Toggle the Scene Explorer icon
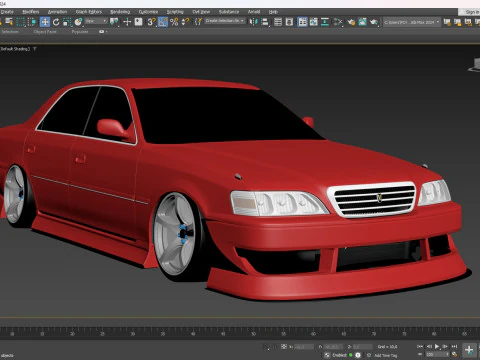480x360 pixels. [278, 22]
